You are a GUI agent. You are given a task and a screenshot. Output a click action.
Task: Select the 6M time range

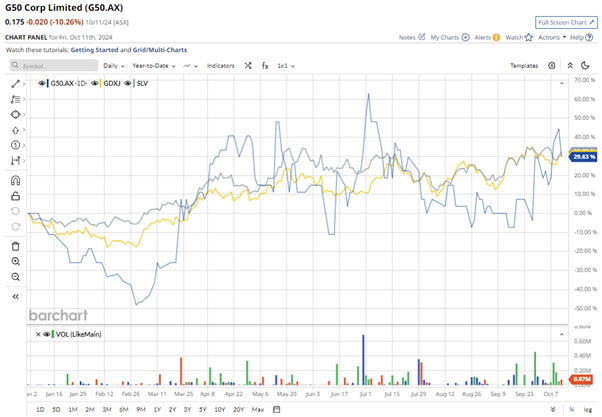(x=123, y=410)
